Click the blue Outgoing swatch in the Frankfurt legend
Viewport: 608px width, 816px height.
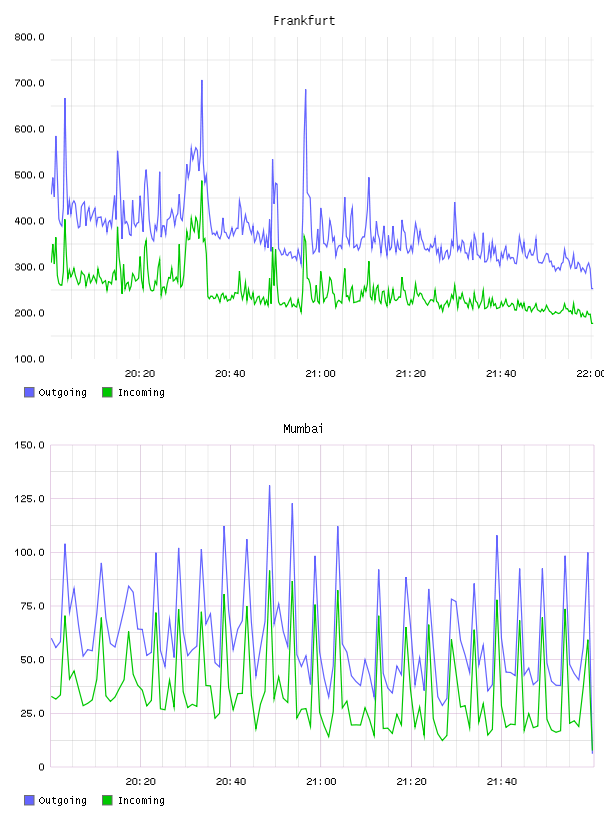[29, 392]
